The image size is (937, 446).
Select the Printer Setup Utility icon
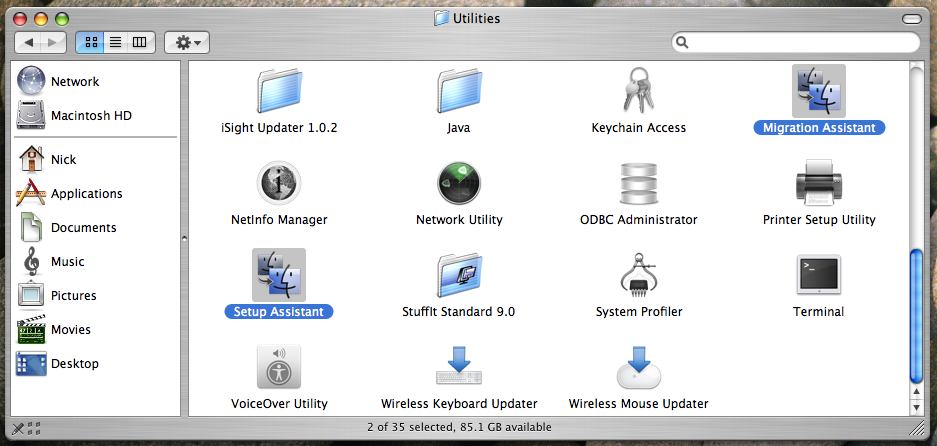click(x=819, y=182)
